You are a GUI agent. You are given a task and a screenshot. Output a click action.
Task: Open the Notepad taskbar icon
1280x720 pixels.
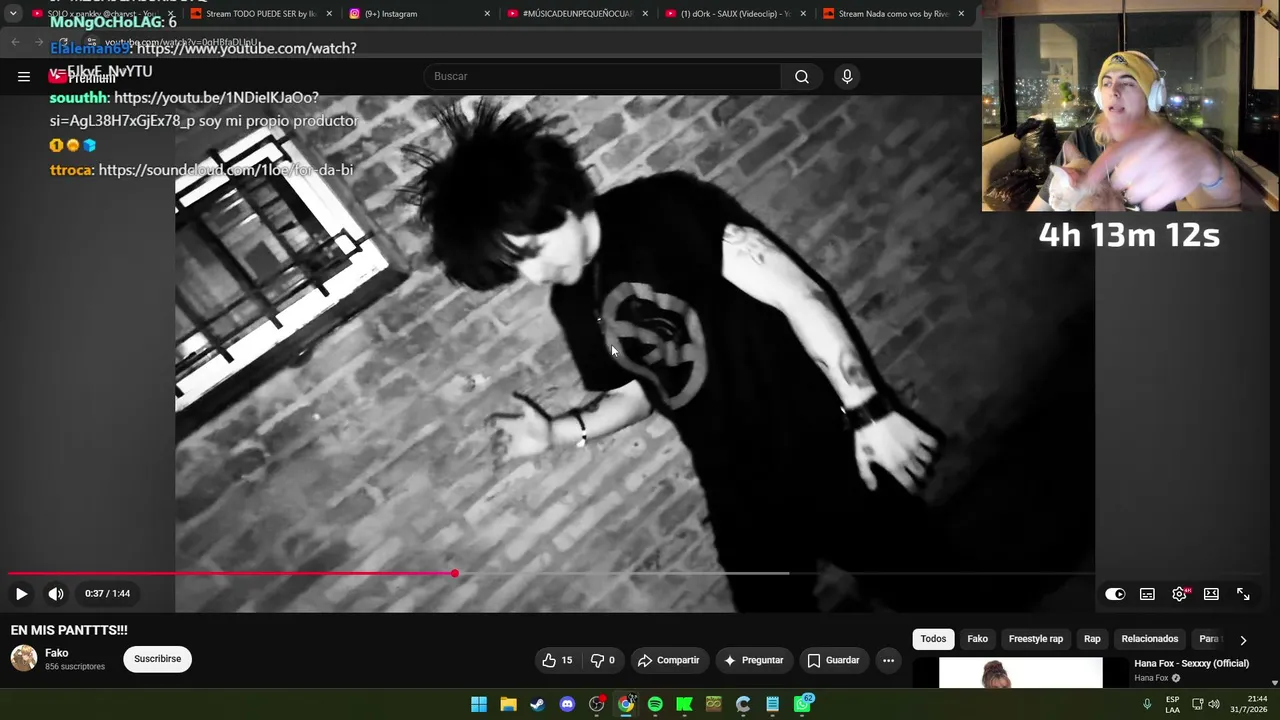(772, 704)
